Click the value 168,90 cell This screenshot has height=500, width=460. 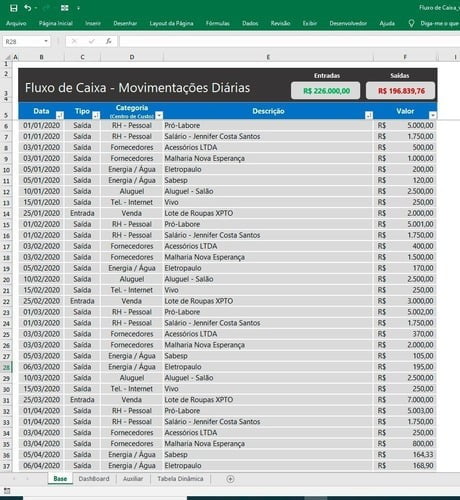pos(405,466)
